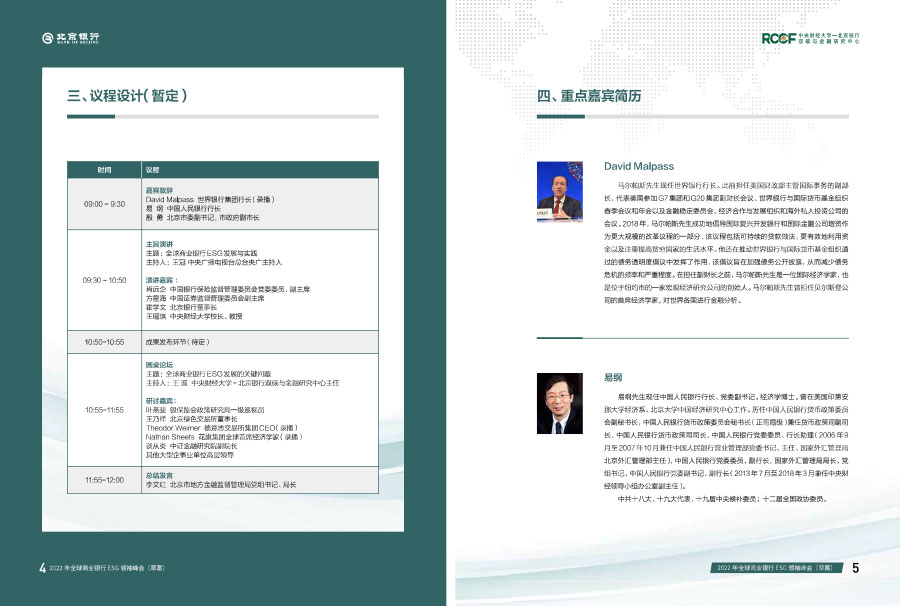The image size is (900, 606).
Task: Select David Malpass's portrait photo
Action: coord(560,191)
